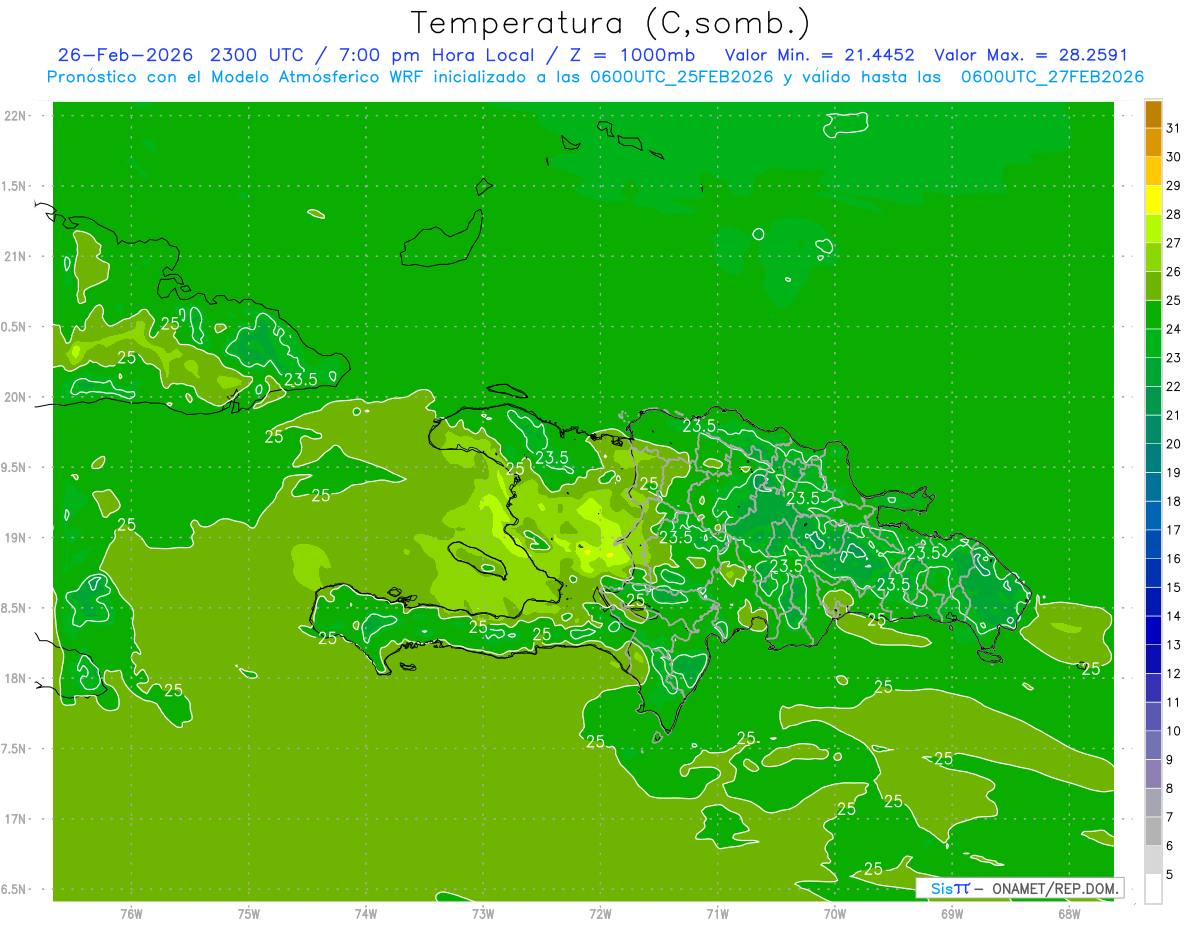Viewport: 1200px width, 927px height.
Task: Click colorbar value '11'
Action: pos(1173,703)
